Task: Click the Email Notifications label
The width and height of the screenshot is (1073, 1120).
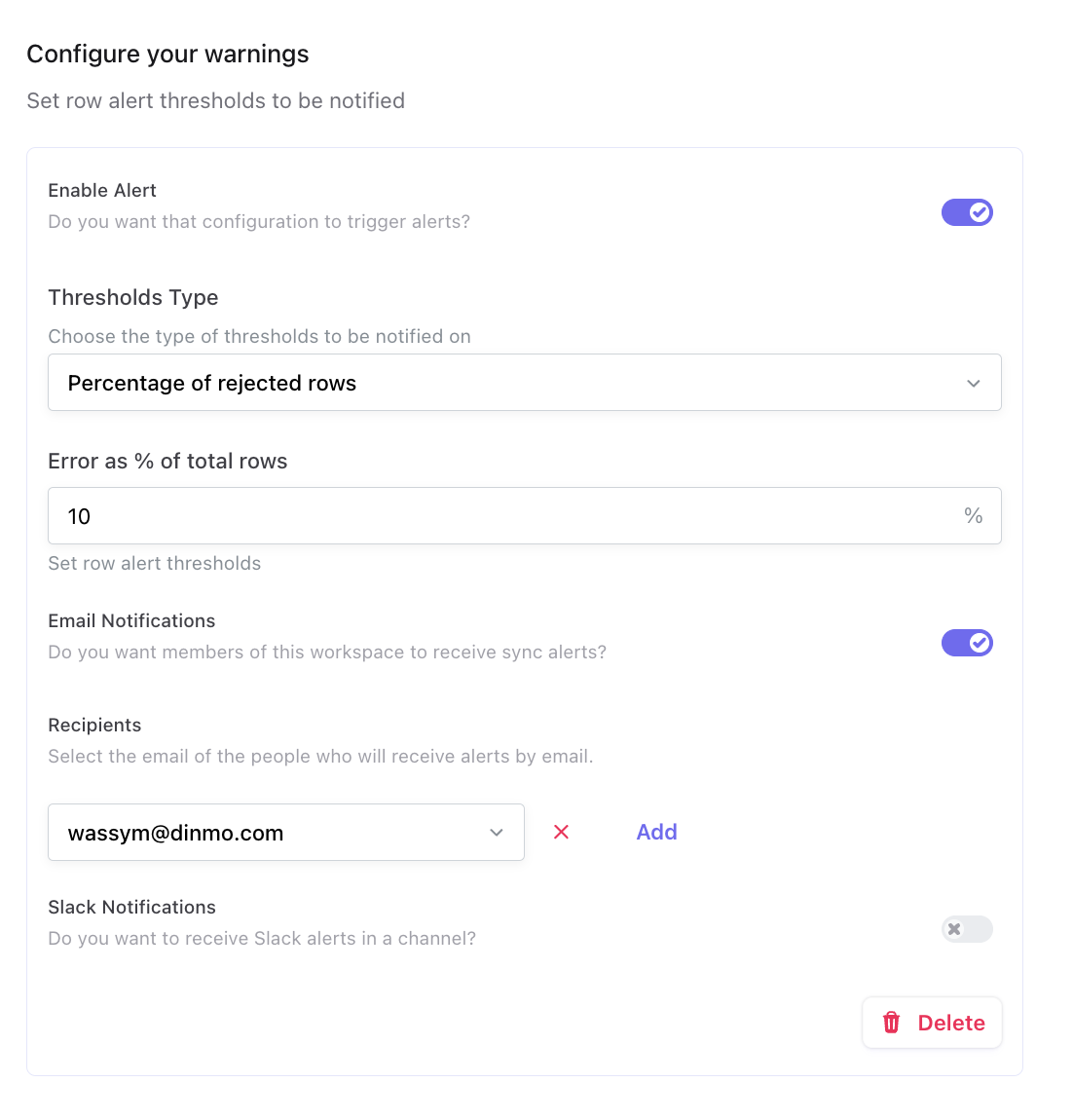Action: [131, 621]
